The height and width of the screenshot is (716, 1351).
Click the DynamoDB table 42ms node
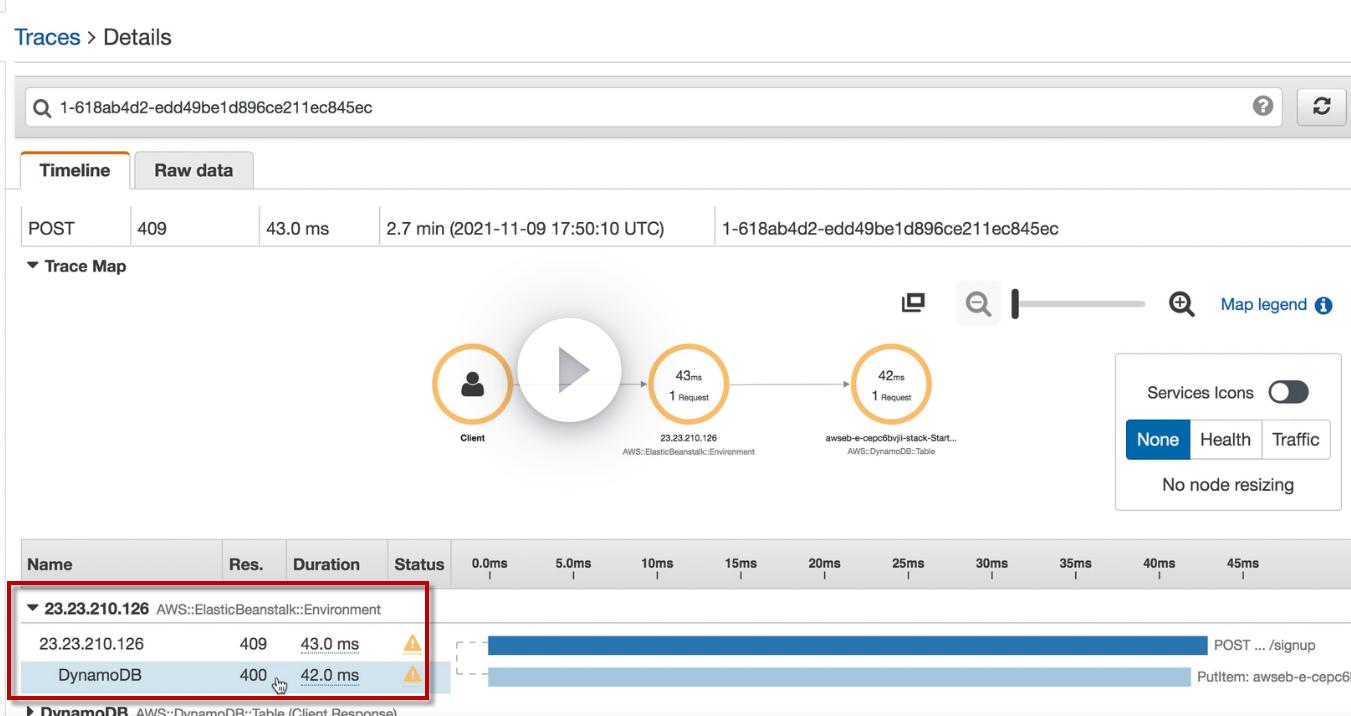pos(891,384)
